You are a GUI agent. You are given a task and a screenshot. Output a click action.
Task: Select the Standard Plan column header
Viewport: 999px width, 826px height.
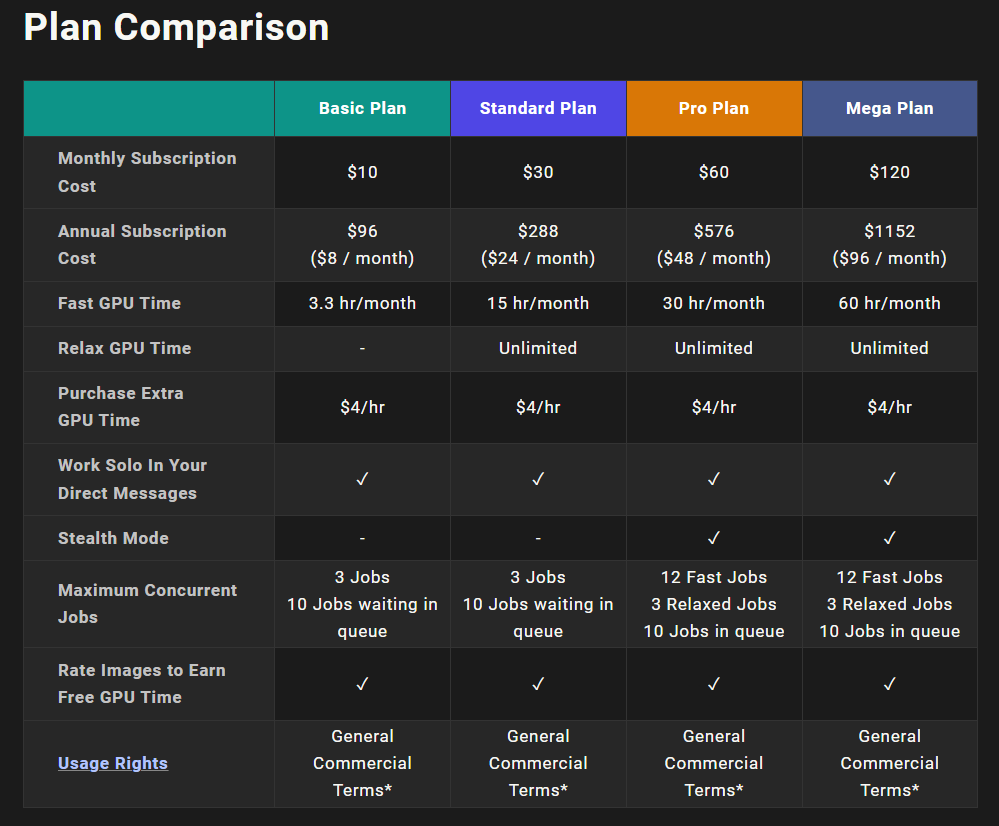538,108
